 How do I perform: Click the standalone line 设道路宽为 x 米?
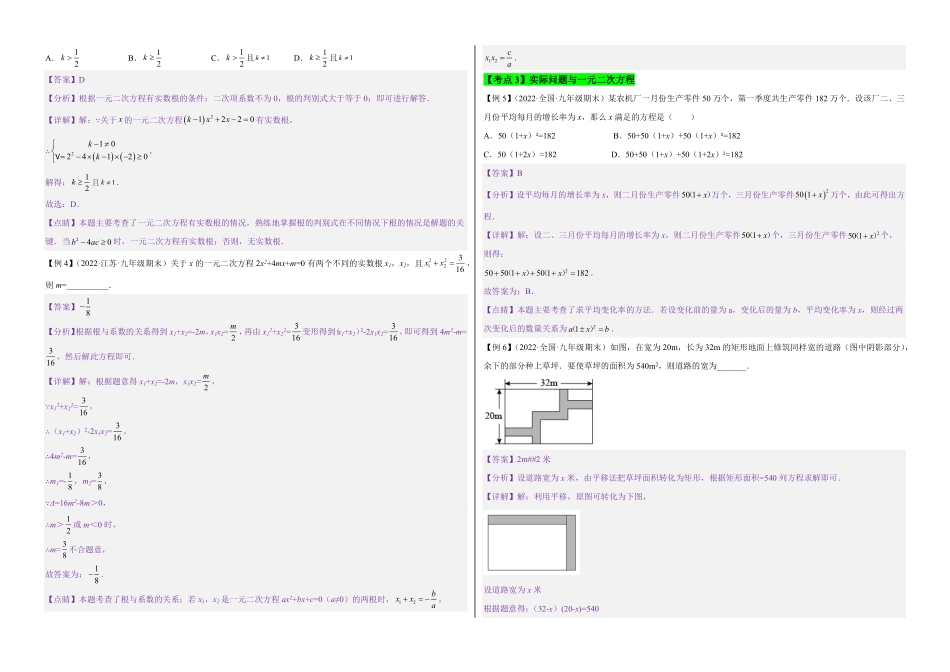pos(513,590)
